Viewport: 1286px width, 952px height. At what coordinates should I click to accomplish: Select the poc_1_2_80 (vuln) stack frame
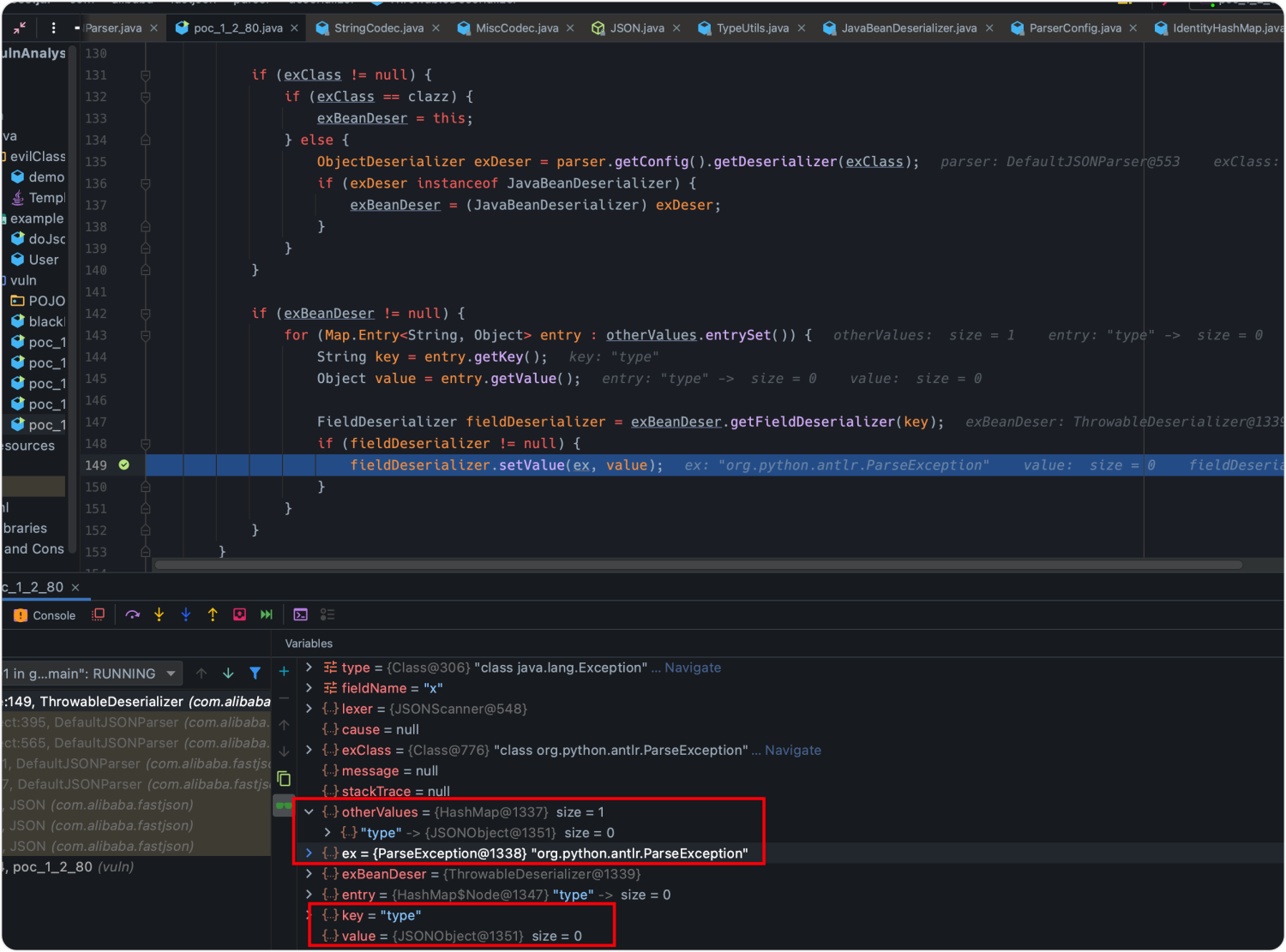pyautogui.click(x=136, y=867)
